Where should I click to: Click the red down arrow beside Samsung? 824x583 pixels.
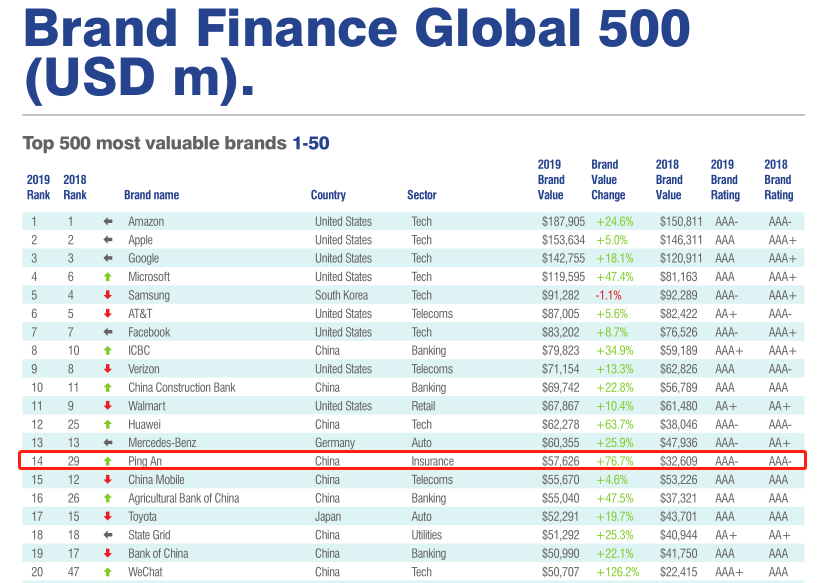[108, 296]
